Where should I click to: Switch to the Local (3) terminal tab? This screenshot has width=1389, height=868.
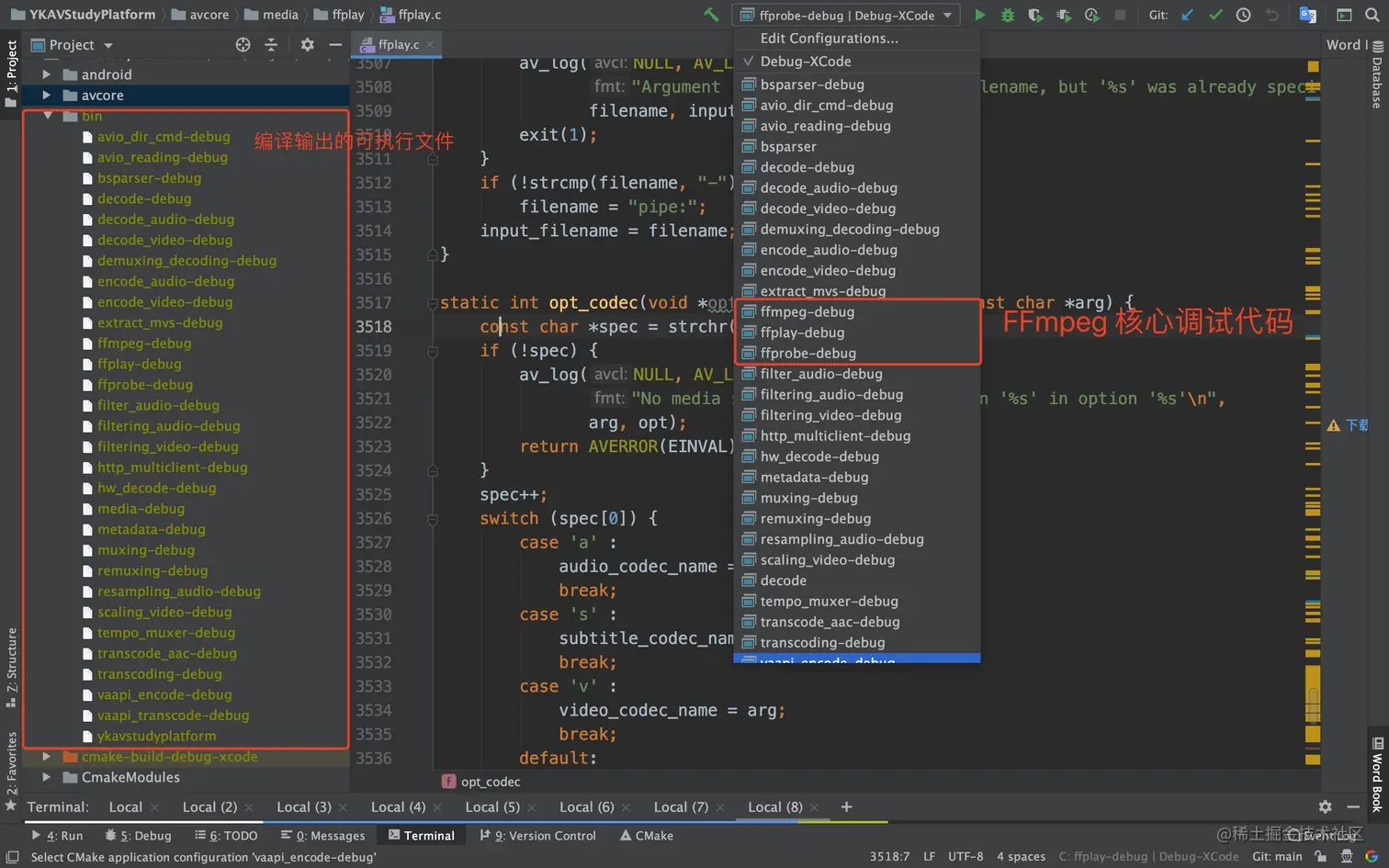[x=304, y=806]
